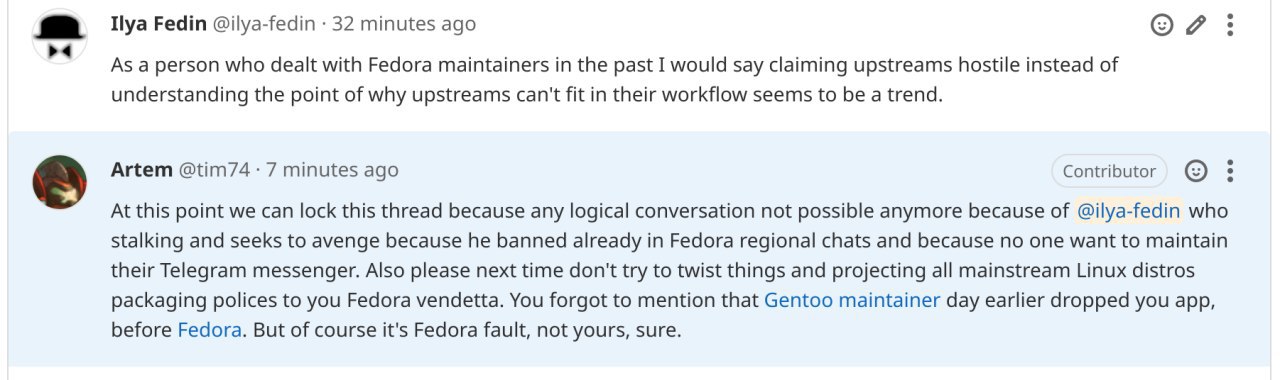Open the @ilya-fedin mention in Artem's comment
This screenshot has height=380, width=1280.
1129,211
